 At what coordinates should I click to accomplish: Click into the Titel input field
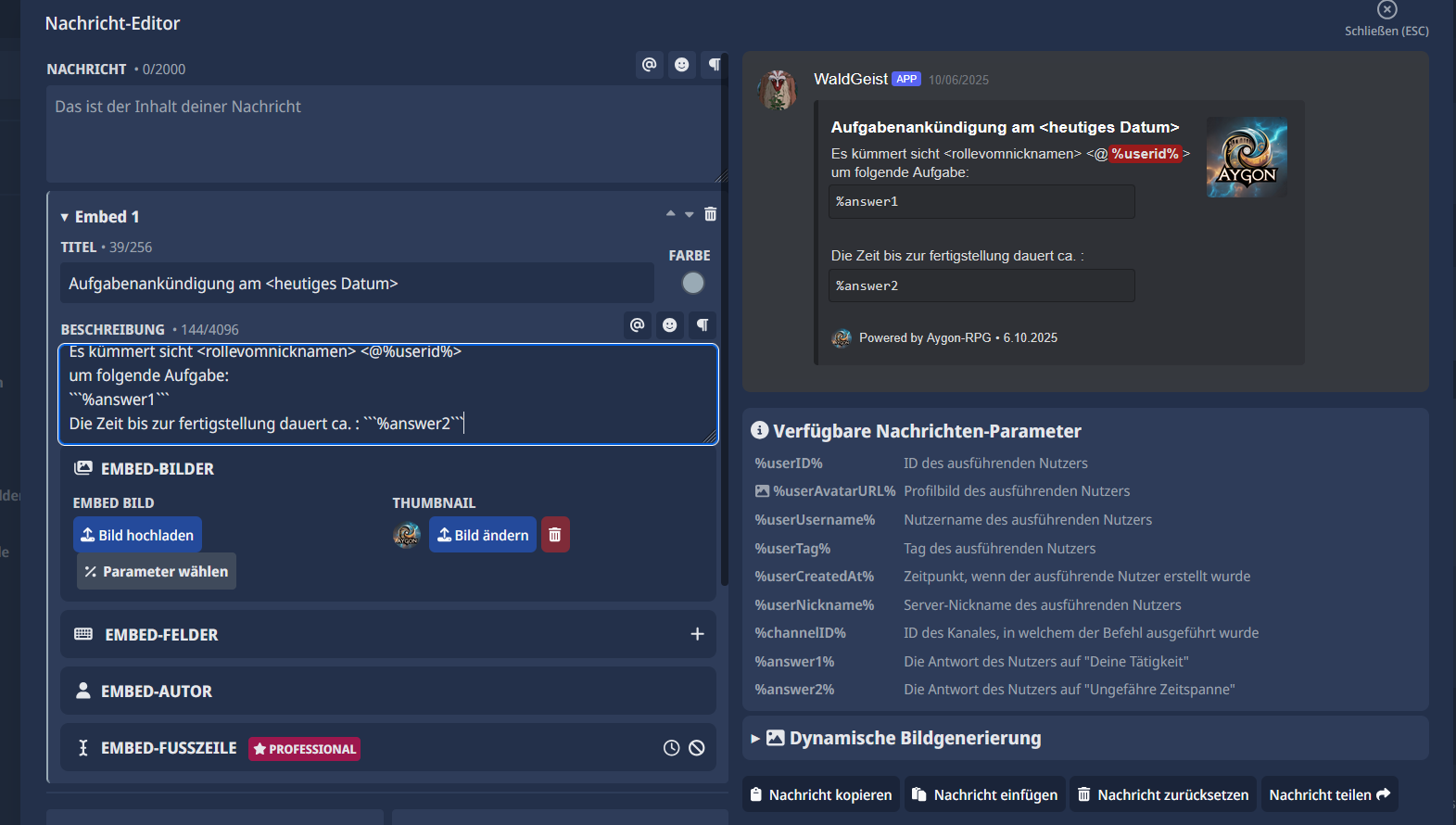(x=357, y=284)
